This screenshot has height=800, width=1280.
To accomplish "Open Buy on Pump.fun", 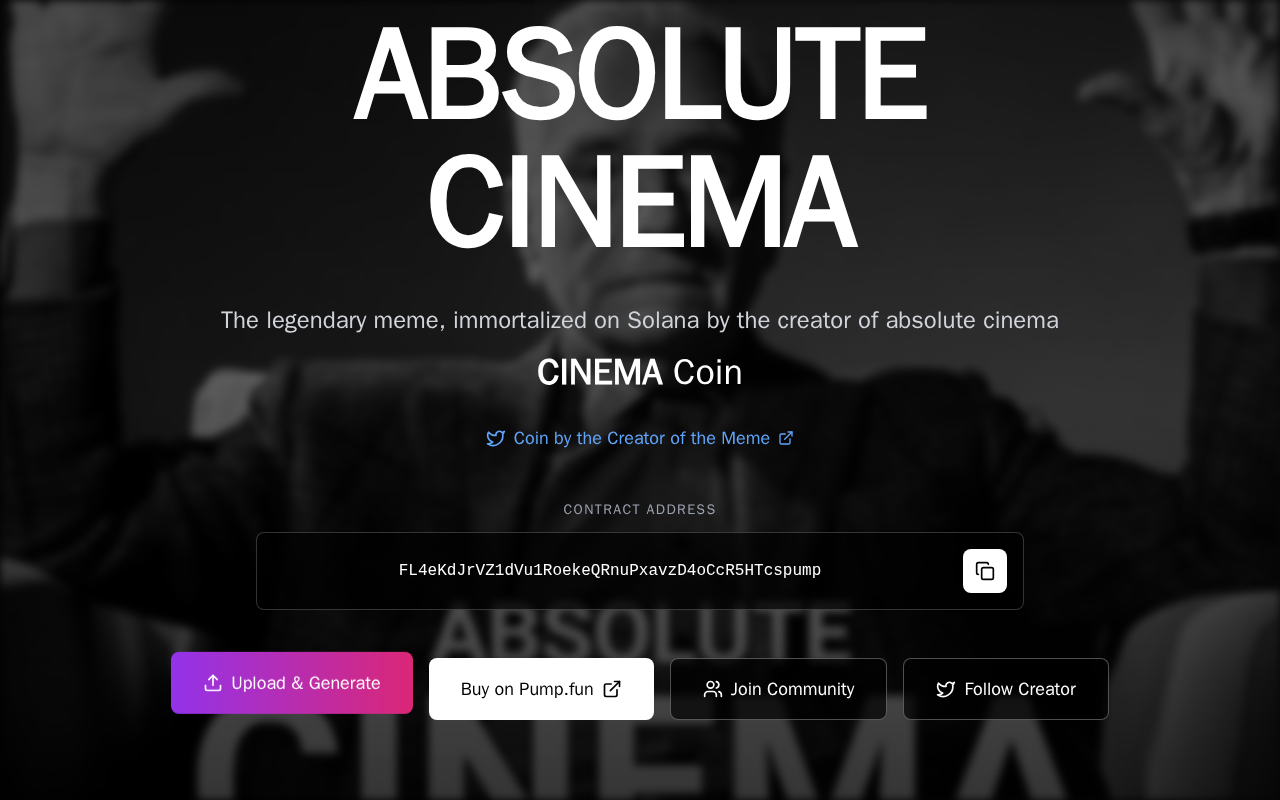I will [541, 689].
